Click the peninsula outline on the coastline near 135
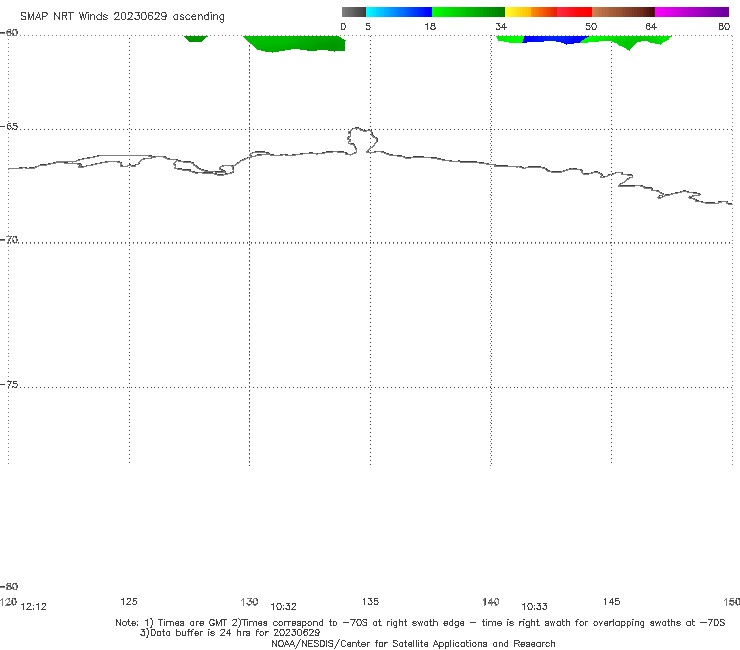Image resolution: width=740 pixels, height=650 pixels. pos(362,140)
